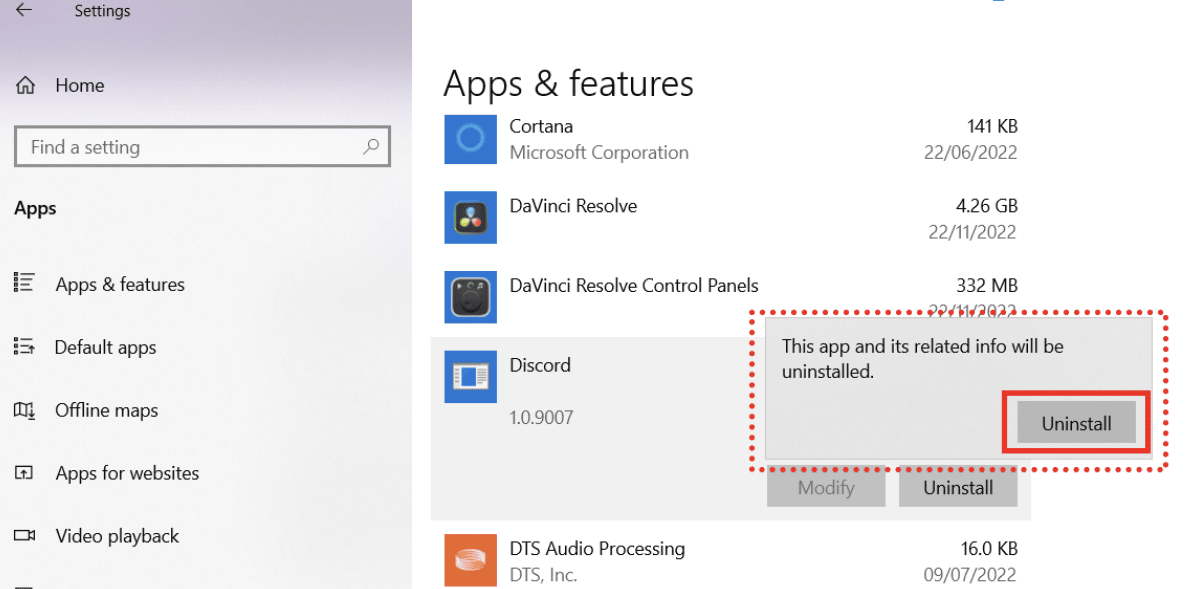Screen dimensions: 1186x589
Task: Click the 141 KB size value
Action: (992, 126)
